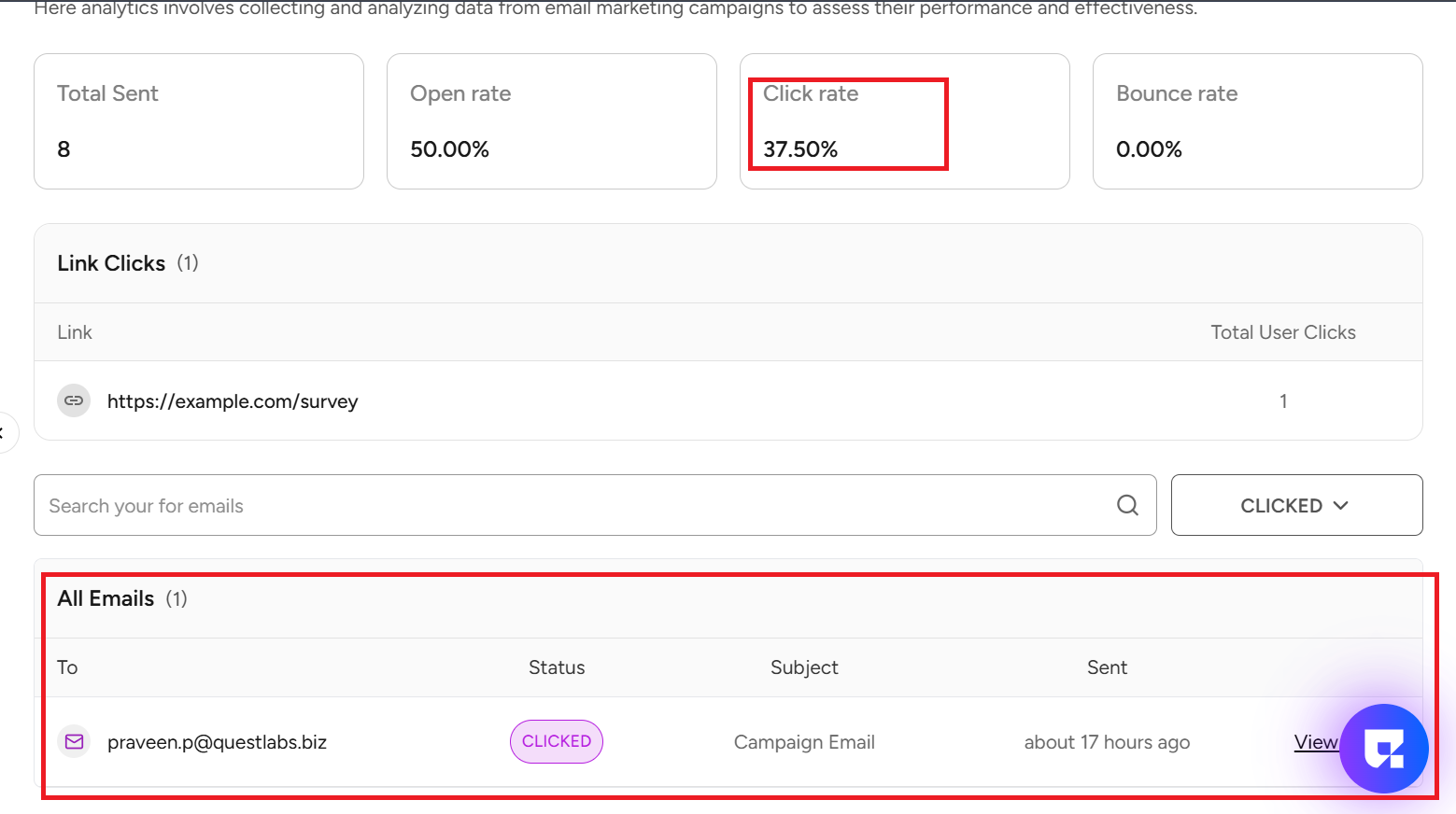Open the purple chat widget button
The width and height of the screenshot is (1456, 814).
1383,748
